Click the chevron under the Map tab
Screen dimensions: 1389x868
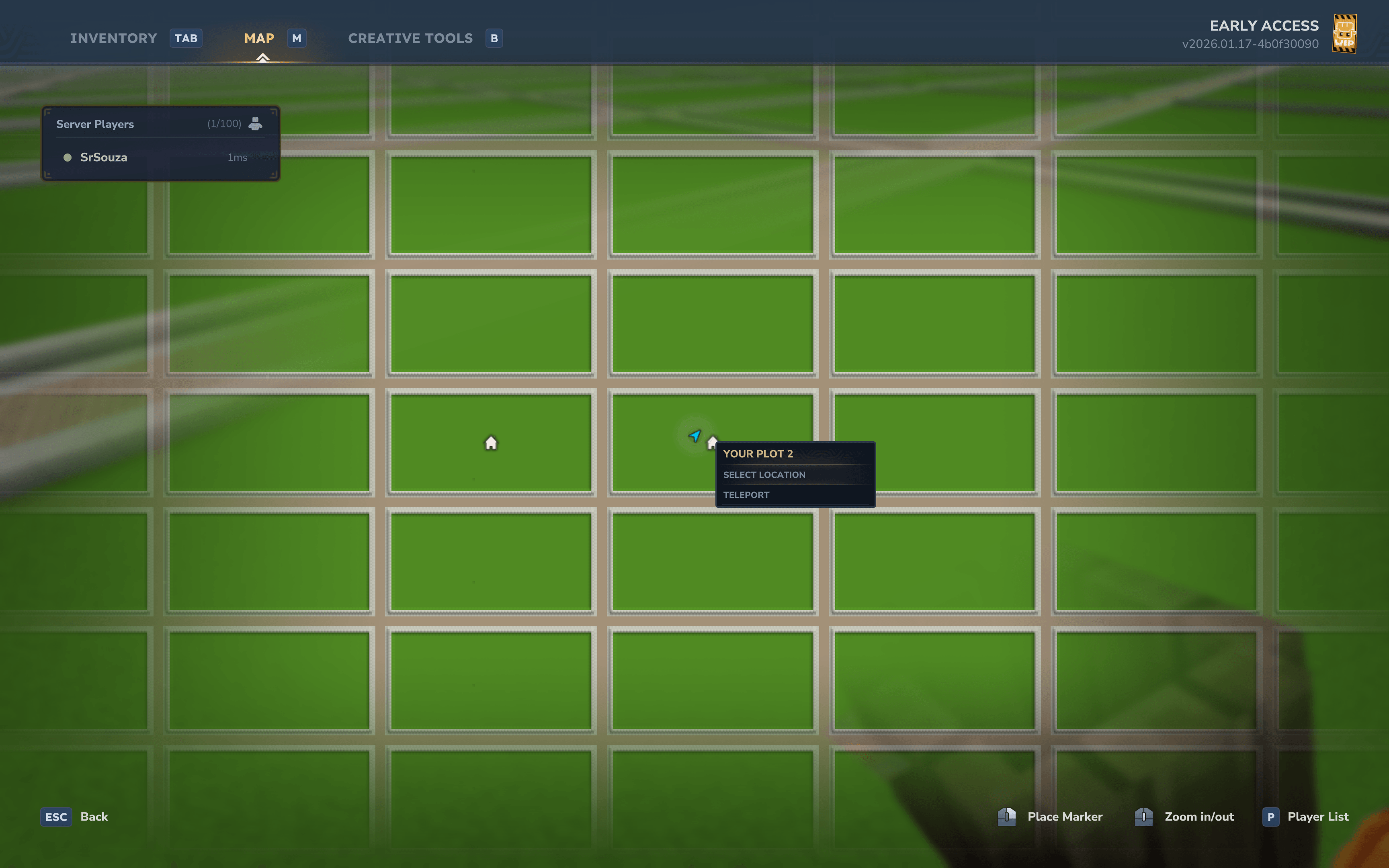(262, 57)
